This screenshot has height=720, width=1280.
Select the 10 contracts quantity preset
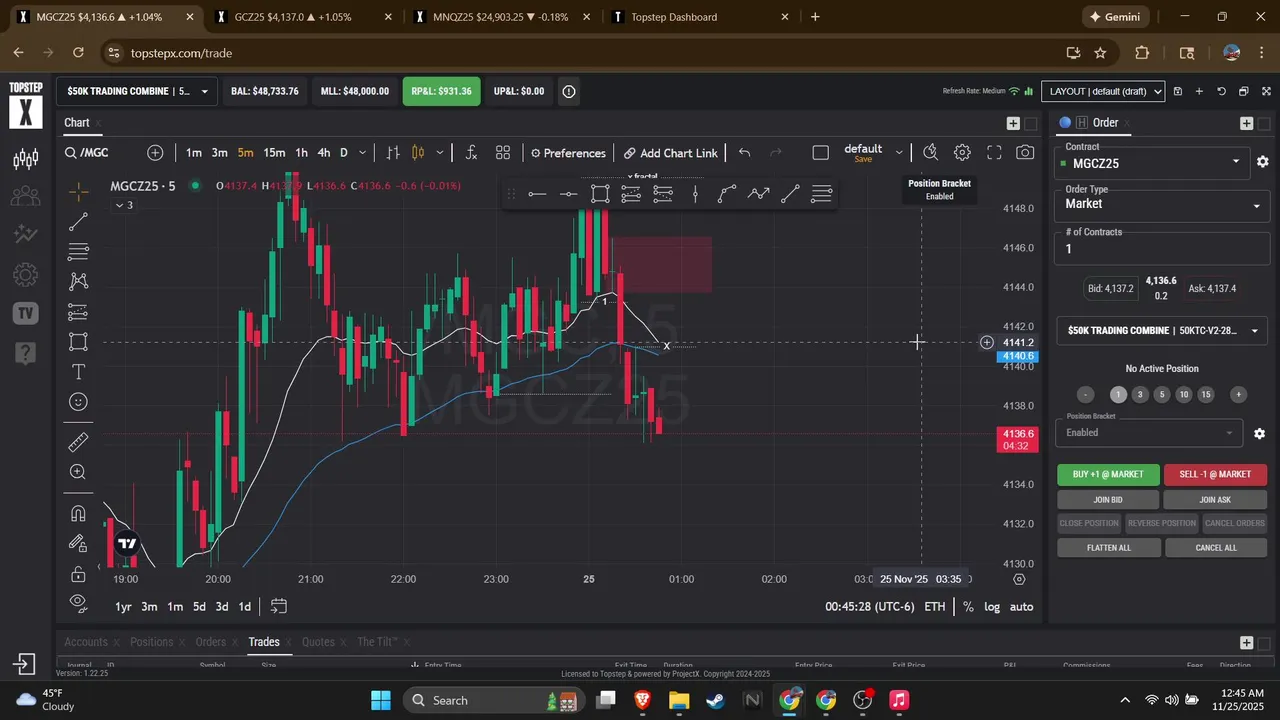click(1184, 395)
